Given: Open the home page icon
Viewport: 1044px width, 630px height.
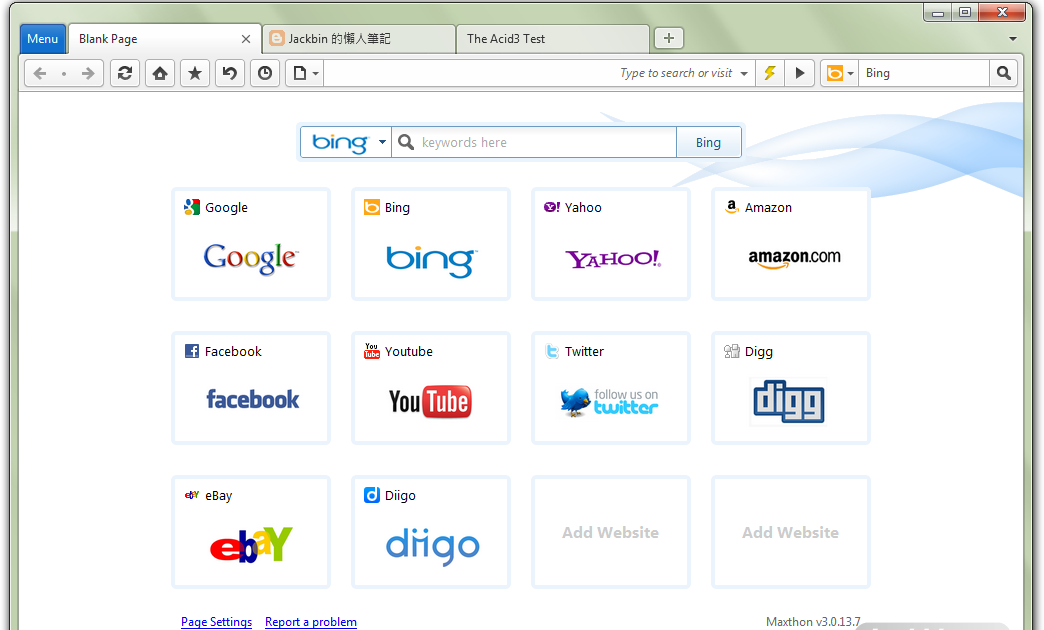Looking at the screenshot, I should pyautogui.click(x=160, y=73).
